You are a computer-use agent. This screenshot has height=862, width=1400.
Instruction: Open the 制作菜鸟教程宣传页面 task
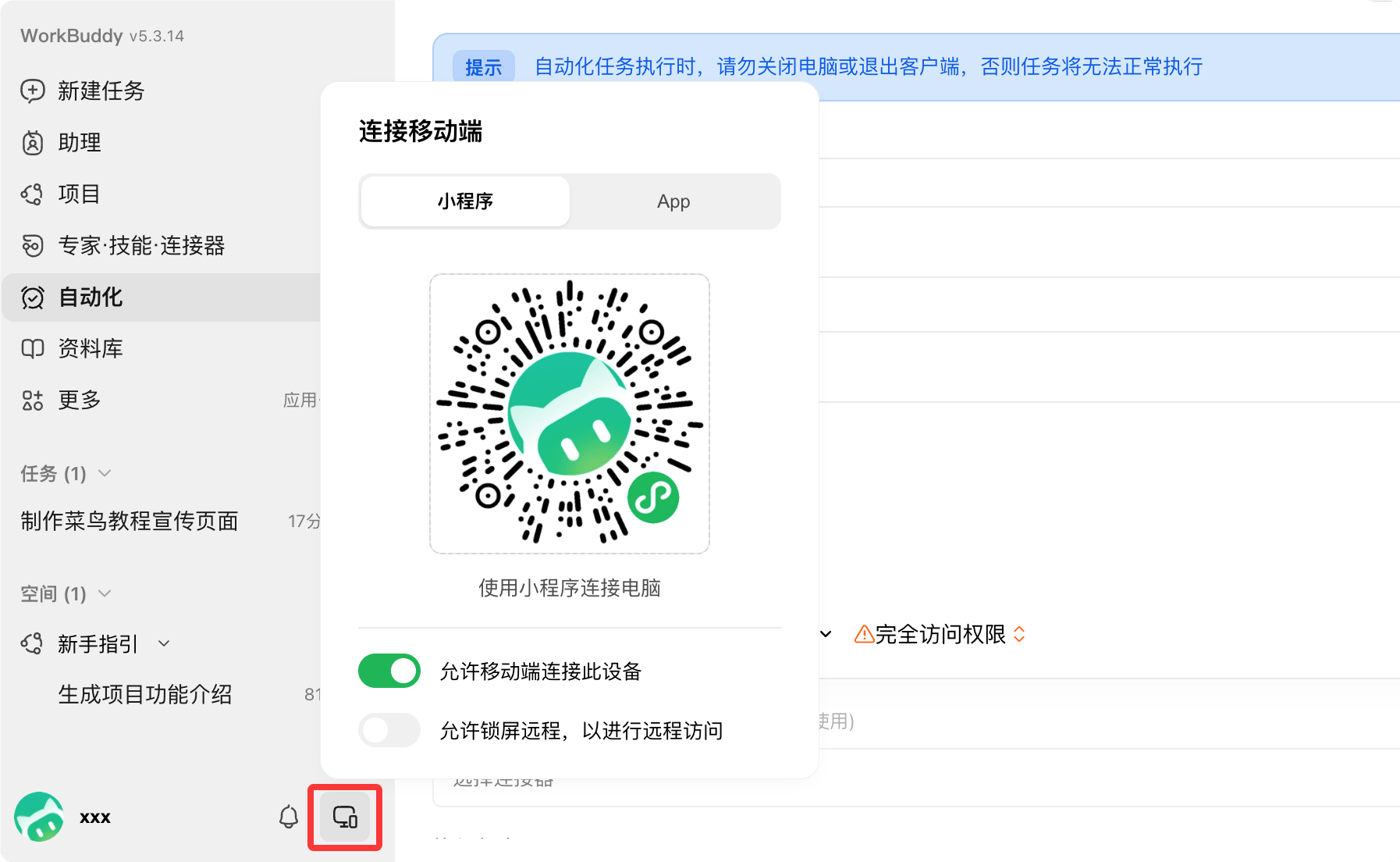130,521
